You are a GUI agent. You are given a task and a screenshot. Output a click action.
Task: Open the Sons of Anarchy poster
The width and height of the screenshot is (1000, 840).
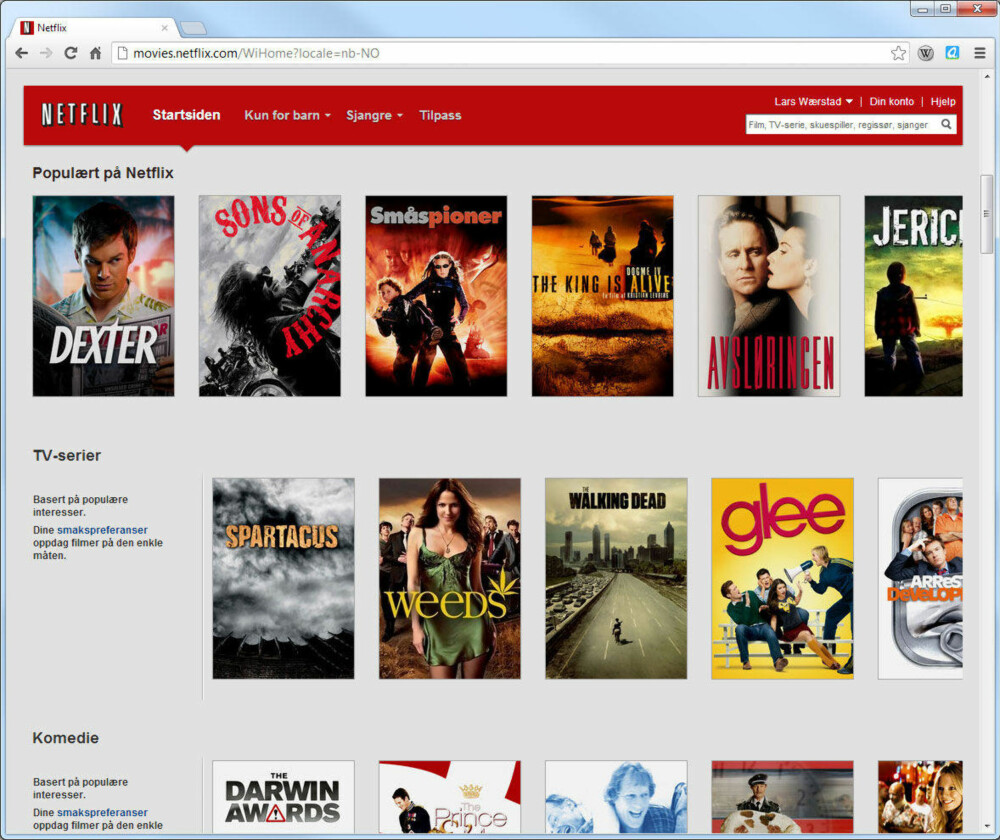pyautogui.click(x=270, y=296)
